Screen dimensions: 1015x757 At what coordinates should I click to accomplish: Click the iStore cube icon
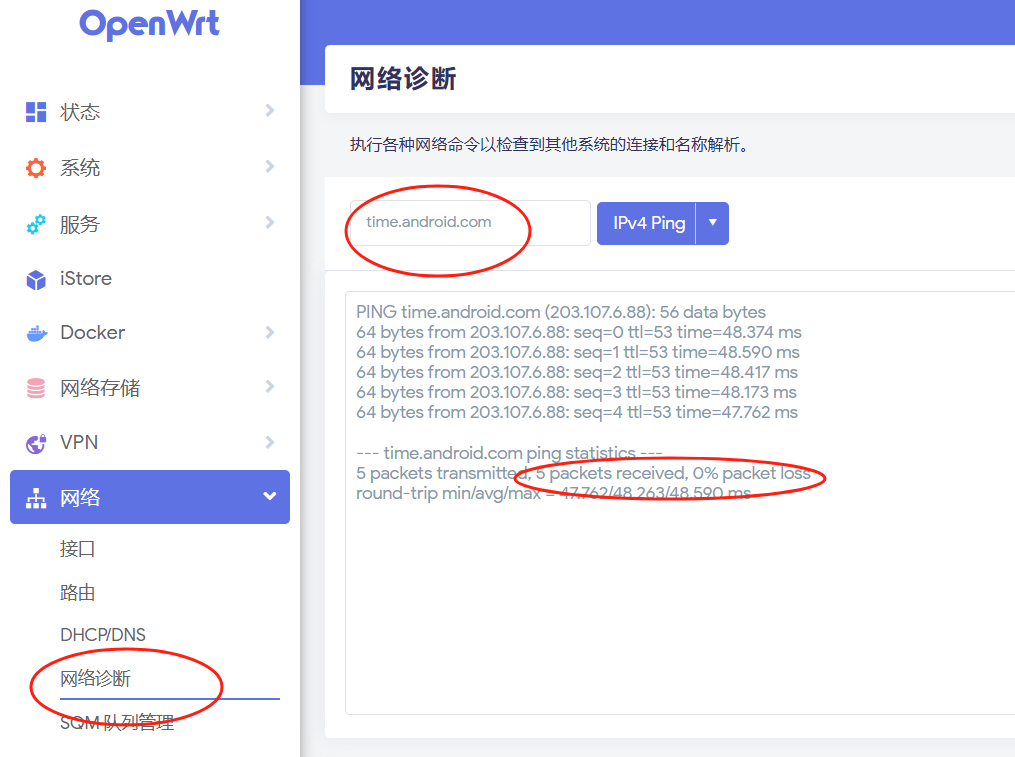tap(36, 279)
